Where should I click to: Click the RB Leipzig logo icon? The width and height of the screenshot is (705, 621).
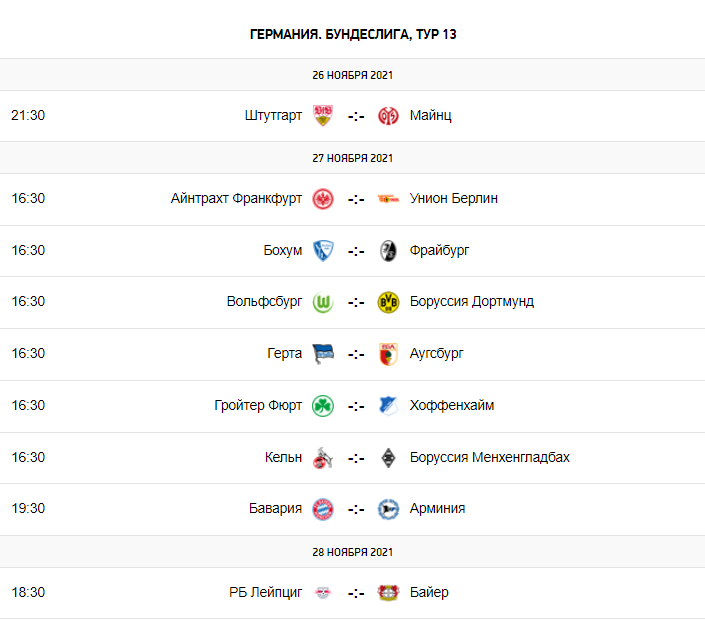pos(322,592)
